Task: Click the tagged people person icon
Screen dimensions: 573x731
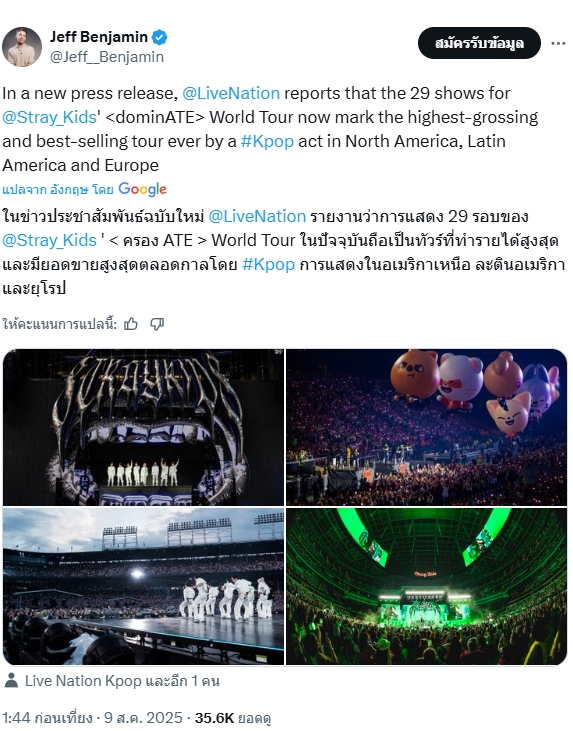Action: pyautogui.click(x=11, y=681)
